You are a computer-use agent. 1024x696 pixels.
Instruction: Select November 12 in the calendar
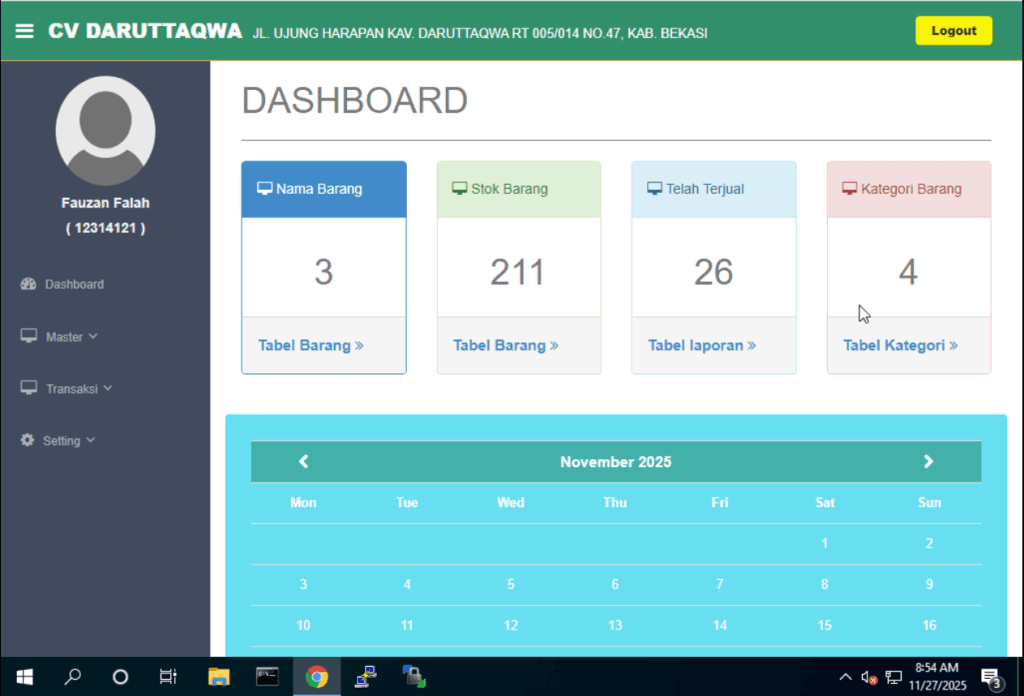pos(511,626)
